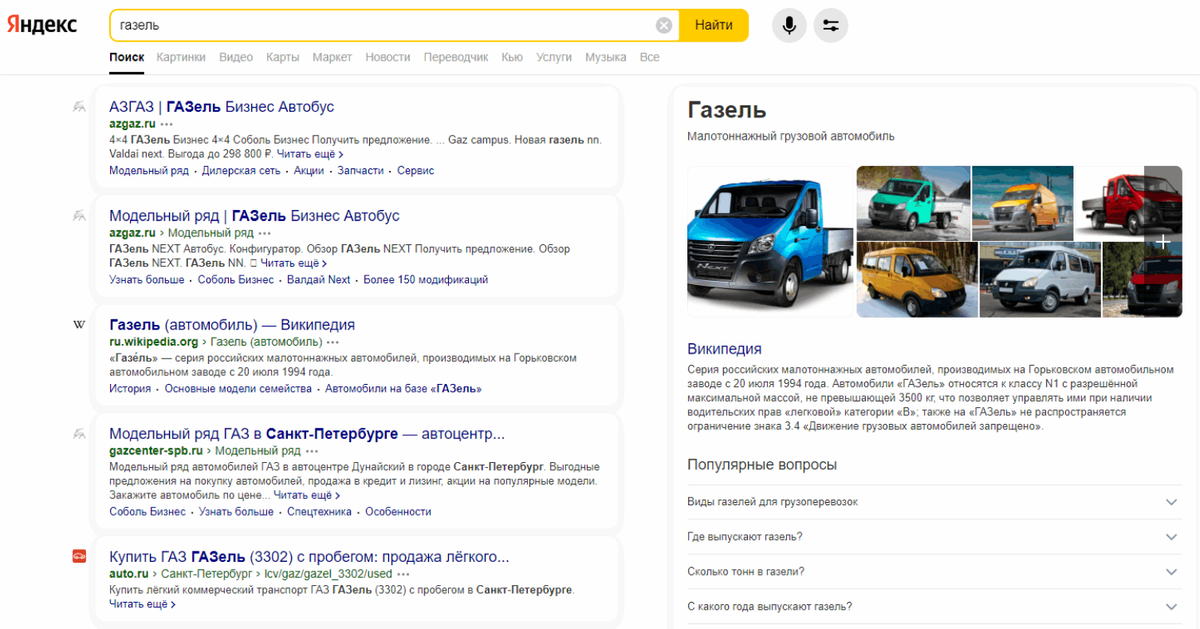
Task: Open the Музыка tab
Action: (606, 57)
